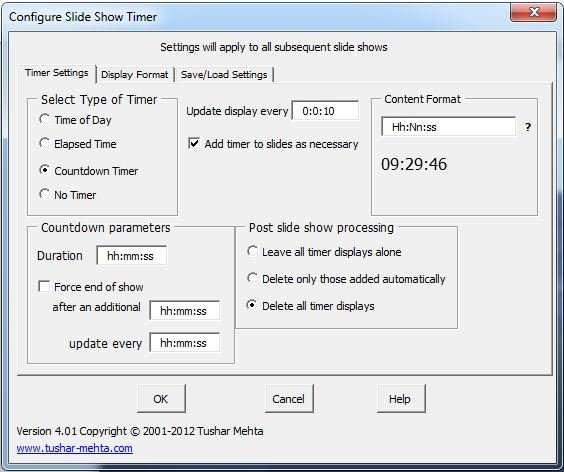Click the Timer Settings tab
564x472 pixels.
tap(57, 73)
